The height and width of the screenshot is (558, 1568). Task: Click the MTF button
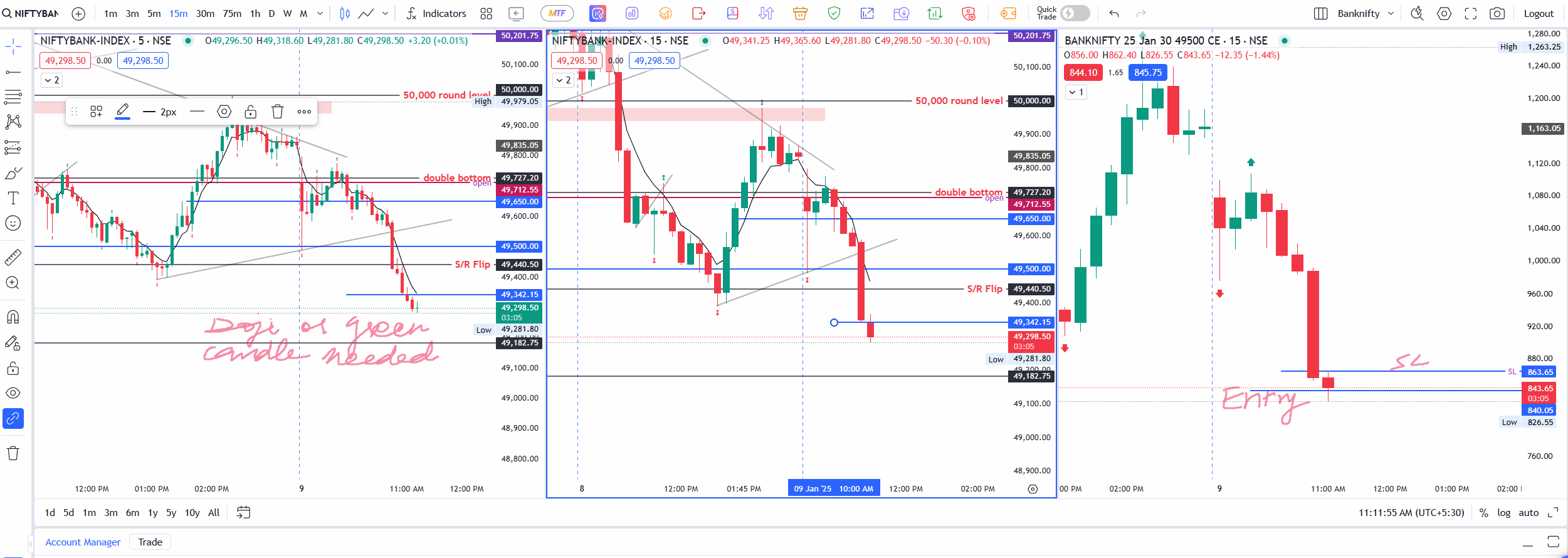(x=557, y=13)
